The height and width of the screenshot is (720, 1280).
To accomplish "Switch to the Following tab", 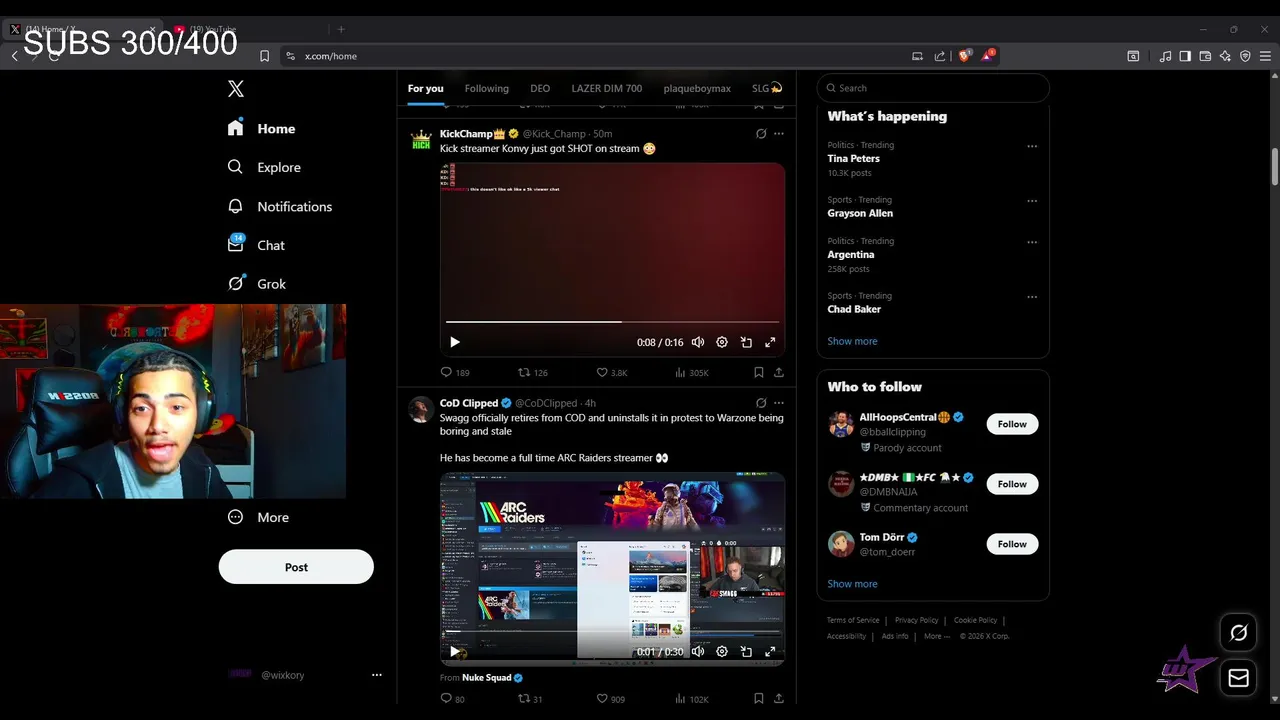I will (x=486, y=88).
